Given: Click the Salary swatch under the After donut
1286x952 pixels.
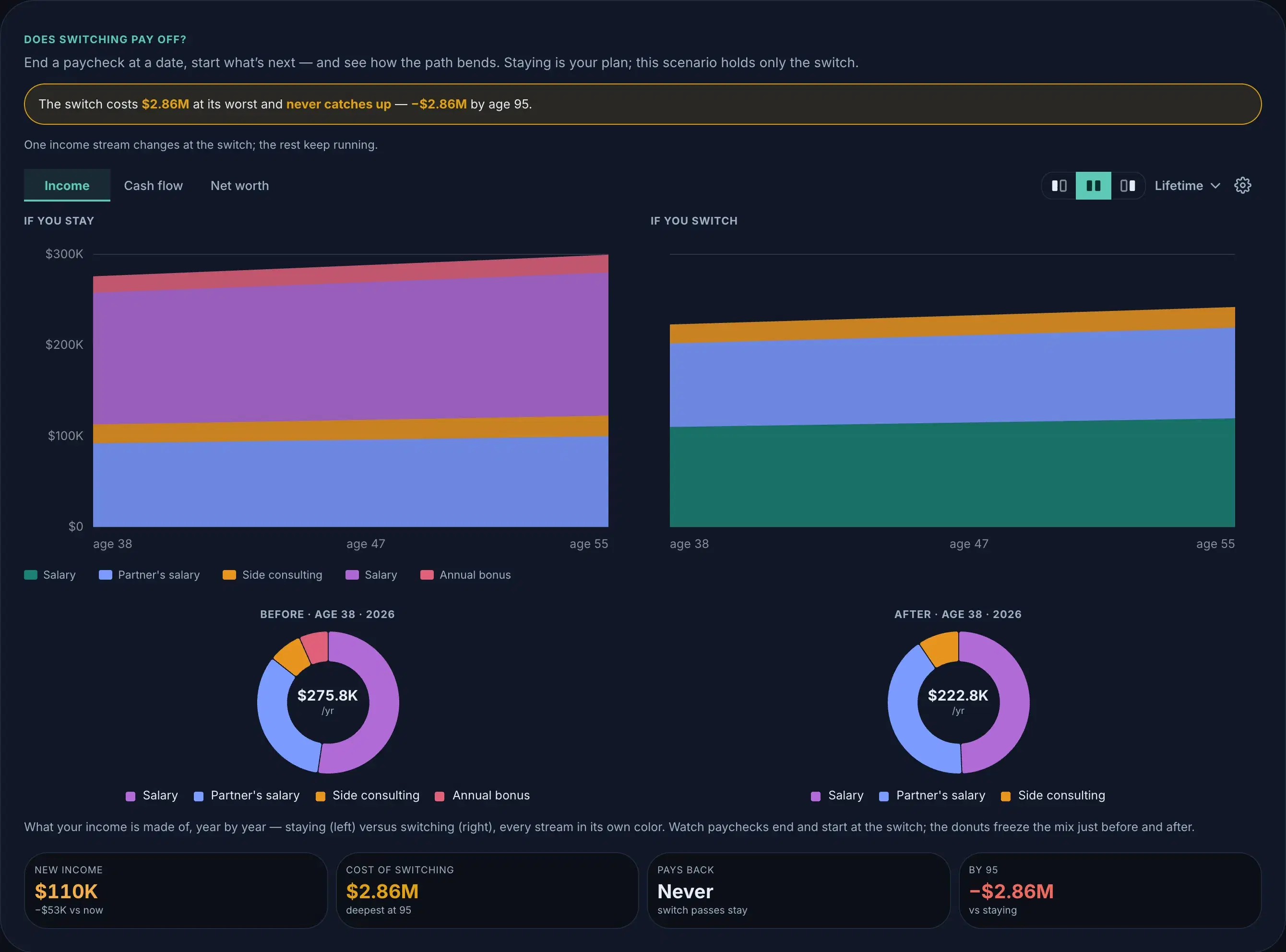Looking at the screenshot, I should click(815, 797).
